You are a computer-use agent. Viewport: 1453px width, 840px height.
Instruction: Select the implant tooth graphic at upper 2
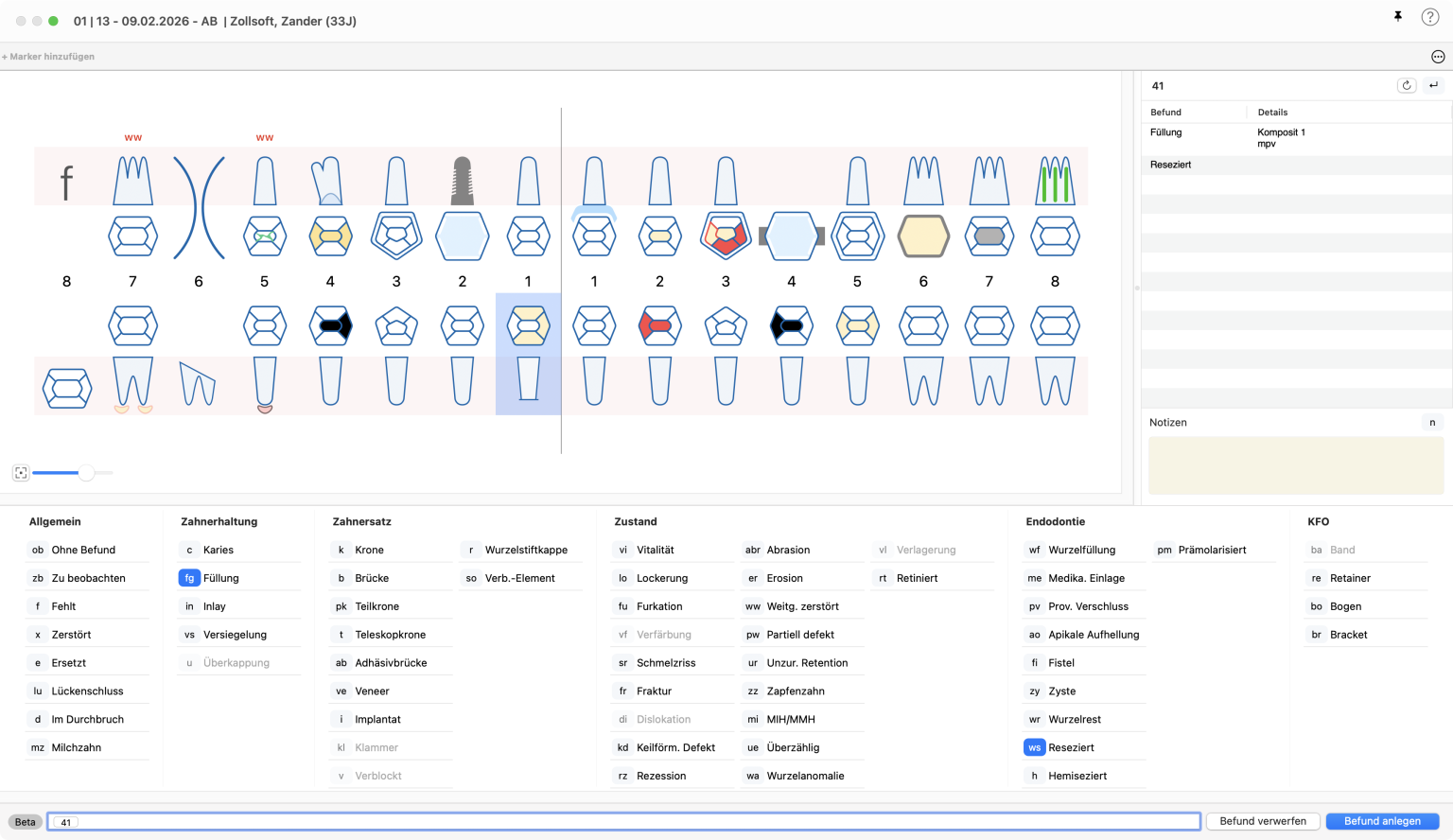point(462,181)
